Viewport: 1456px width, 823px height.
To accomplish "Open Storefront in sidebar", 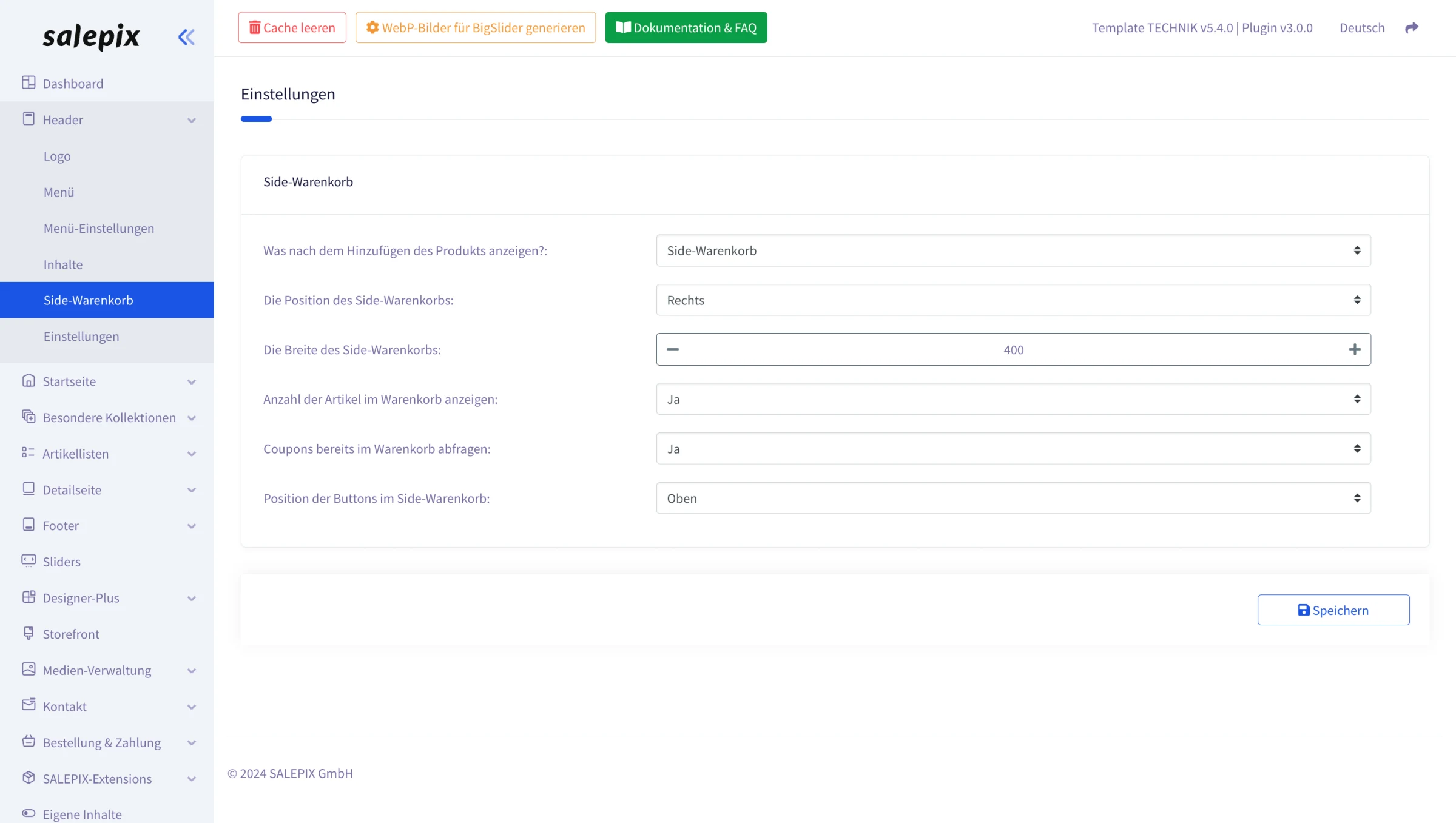I will 107,634.
